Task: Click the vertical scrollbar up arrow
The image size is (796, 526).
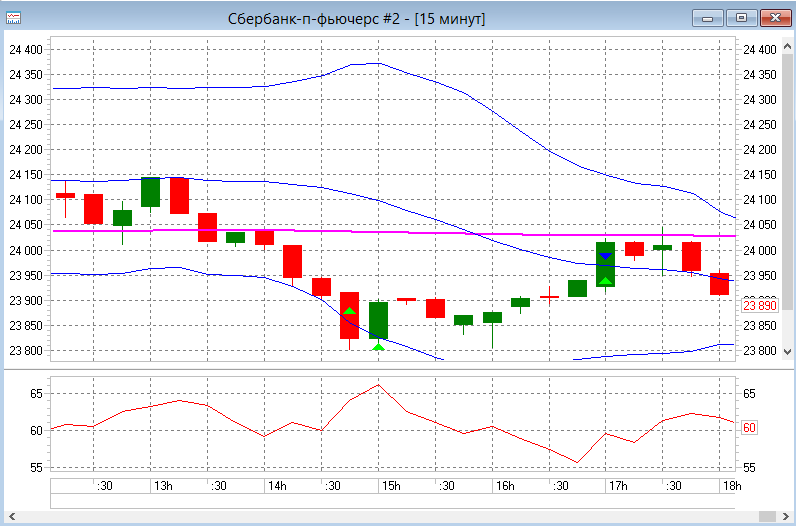Action: point(787,48)
